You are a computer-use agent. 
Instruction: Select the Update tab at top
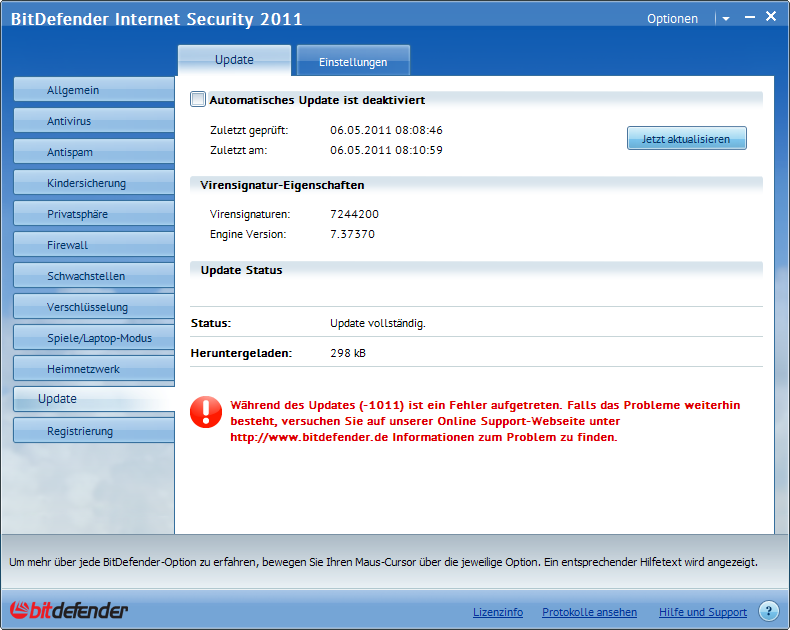point(234,60)
